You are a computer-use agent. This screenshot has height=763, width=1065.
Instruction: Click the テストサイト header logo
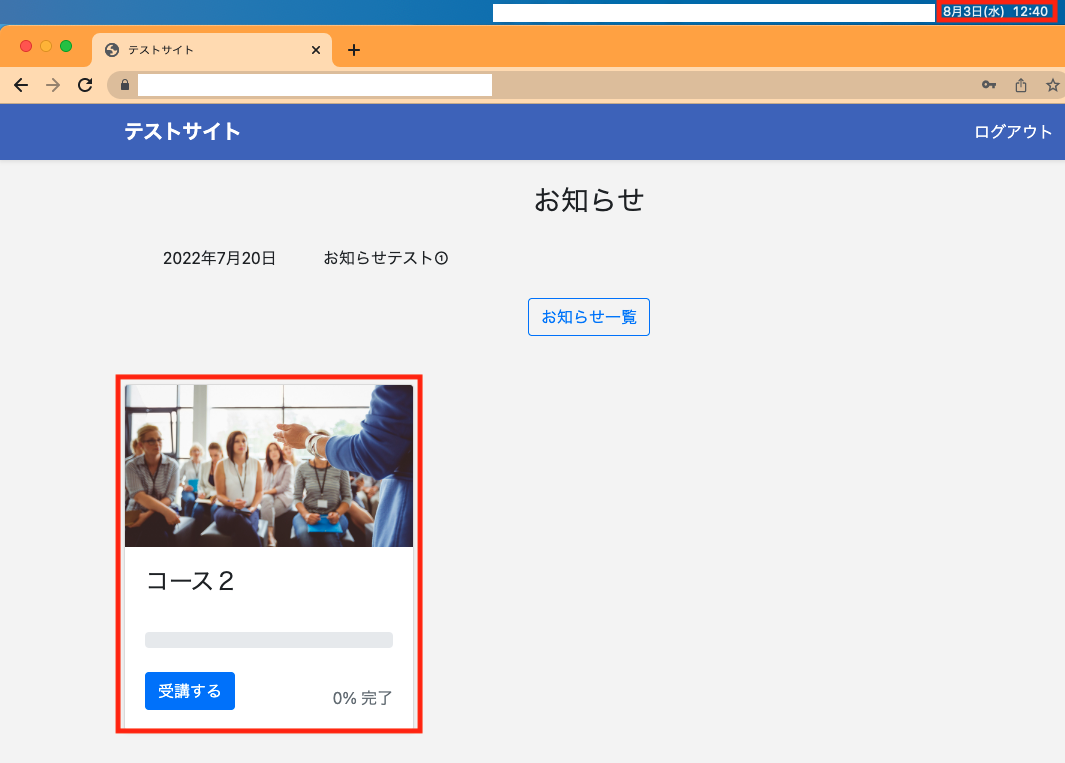(x=182, y=132)
